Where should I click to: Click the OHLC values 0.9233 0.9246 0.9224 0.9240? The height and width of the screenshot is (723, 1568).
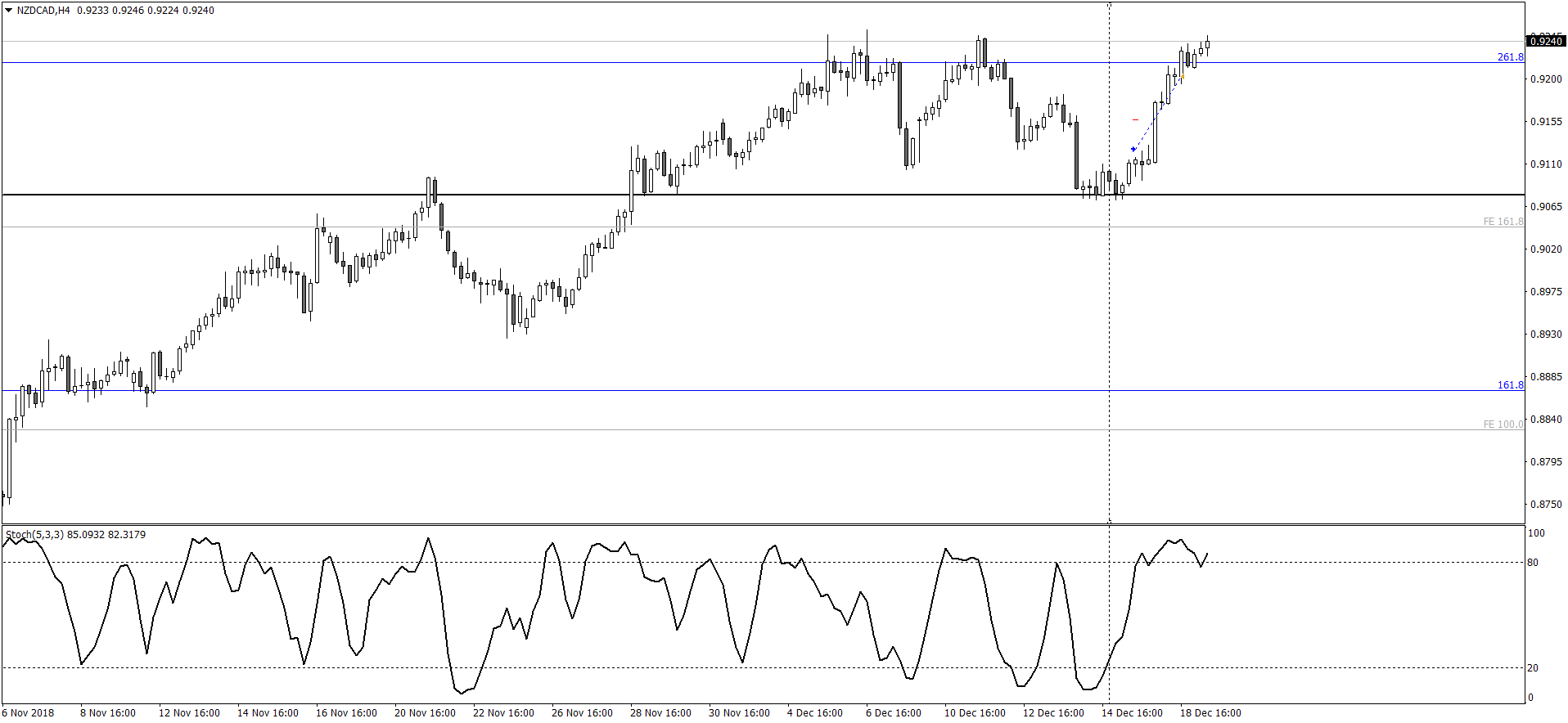146,11
